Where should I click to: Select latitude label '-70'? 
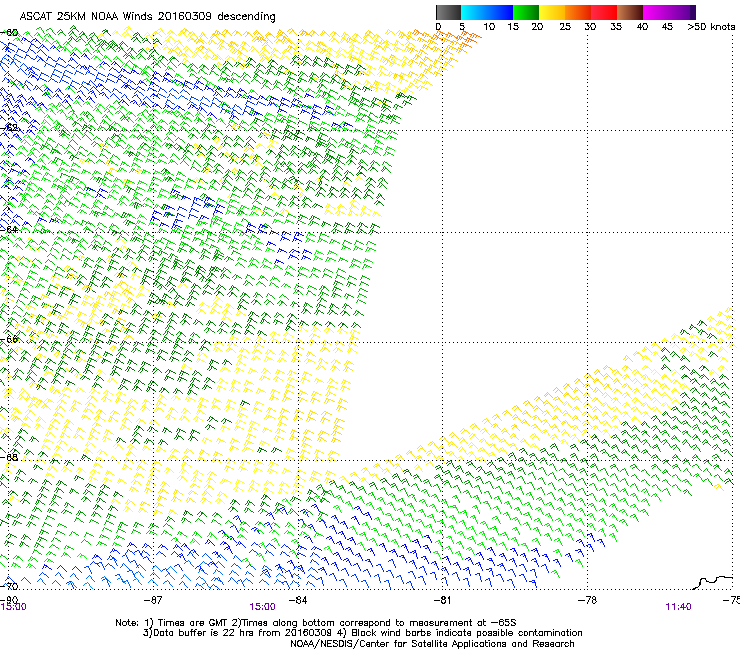9,586
